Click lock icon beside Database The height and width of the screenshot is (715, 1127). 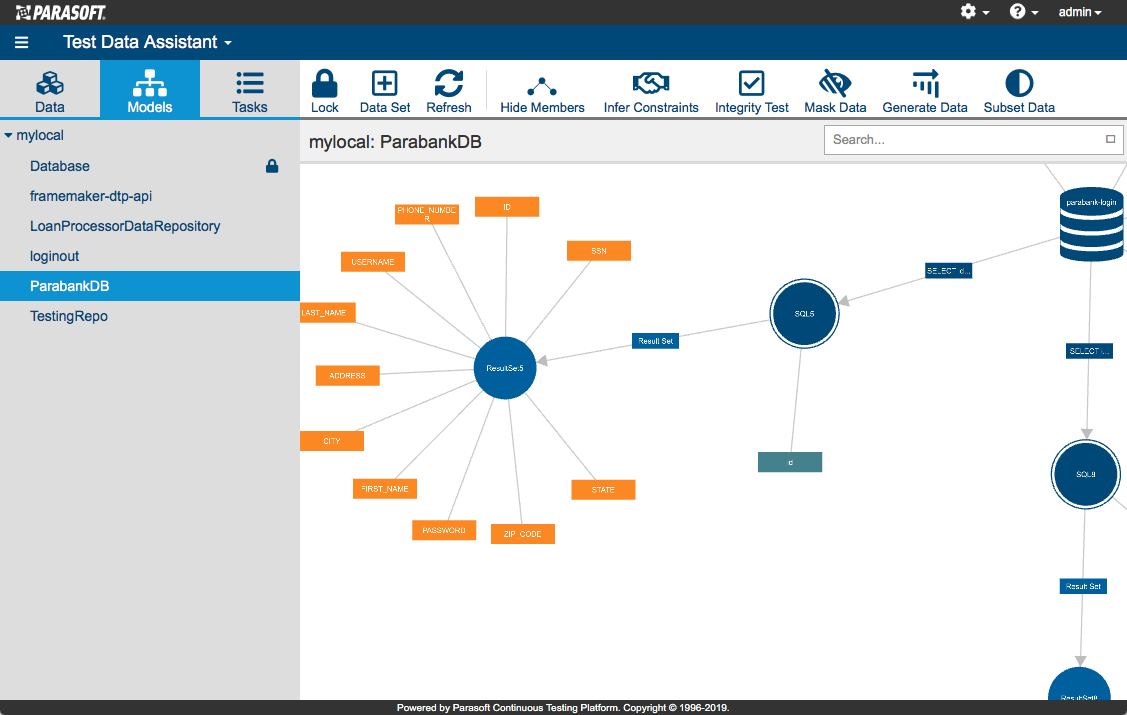pyautogui.click(x=272, y=166)
